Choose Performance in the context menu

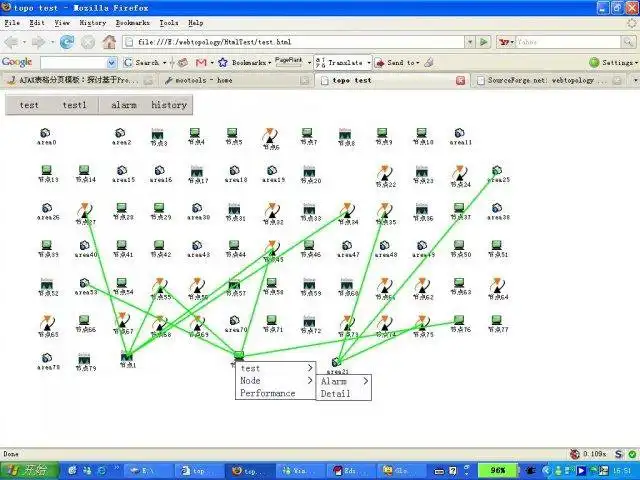coord(267,393)
